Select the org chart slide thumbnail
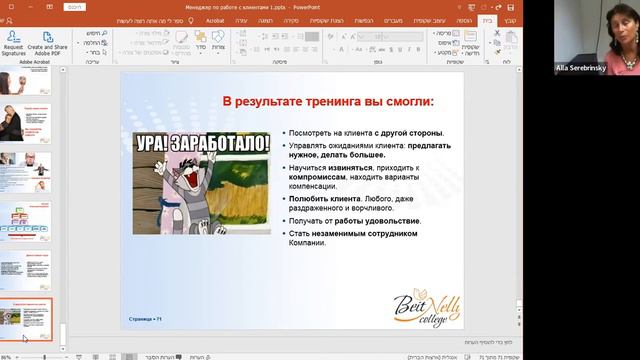640x360 pixels. [x=25, y=222]
